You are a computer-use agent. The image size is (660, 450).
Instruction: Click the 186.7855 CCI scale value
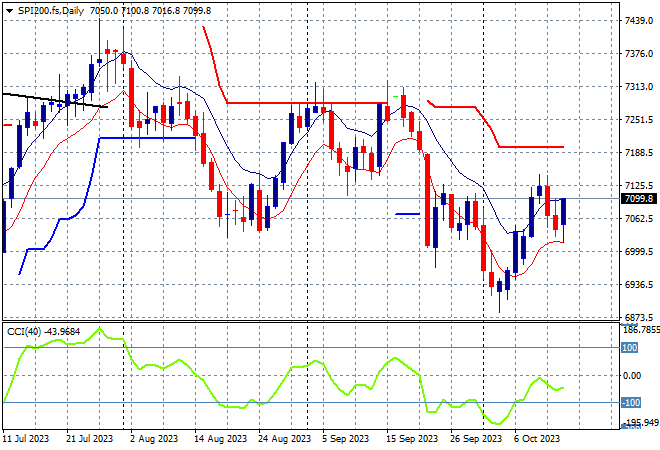(641, 330)
